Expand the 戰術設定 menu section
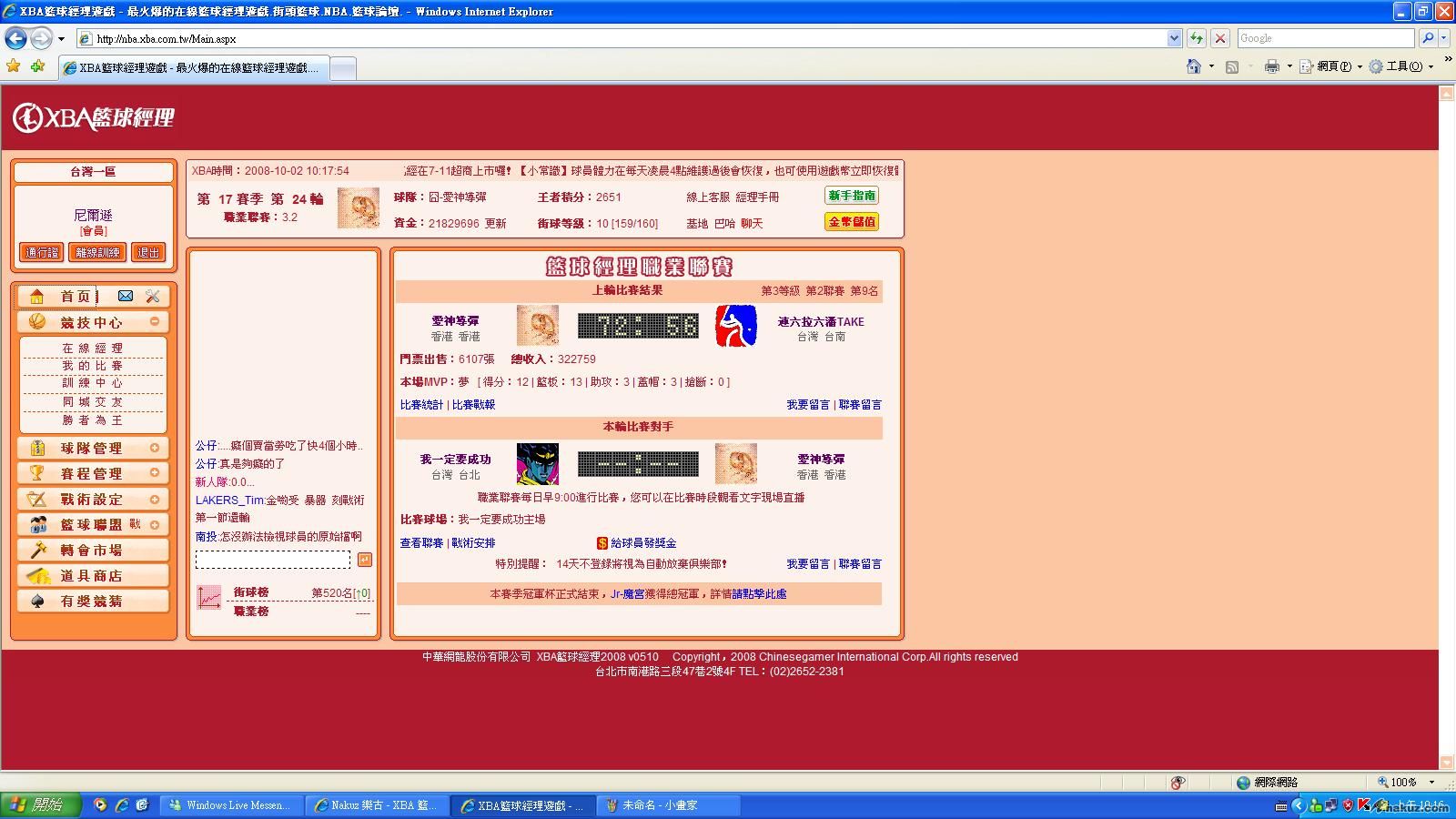The width and height of the screenshot is (1456, 819). pos(155,499)
